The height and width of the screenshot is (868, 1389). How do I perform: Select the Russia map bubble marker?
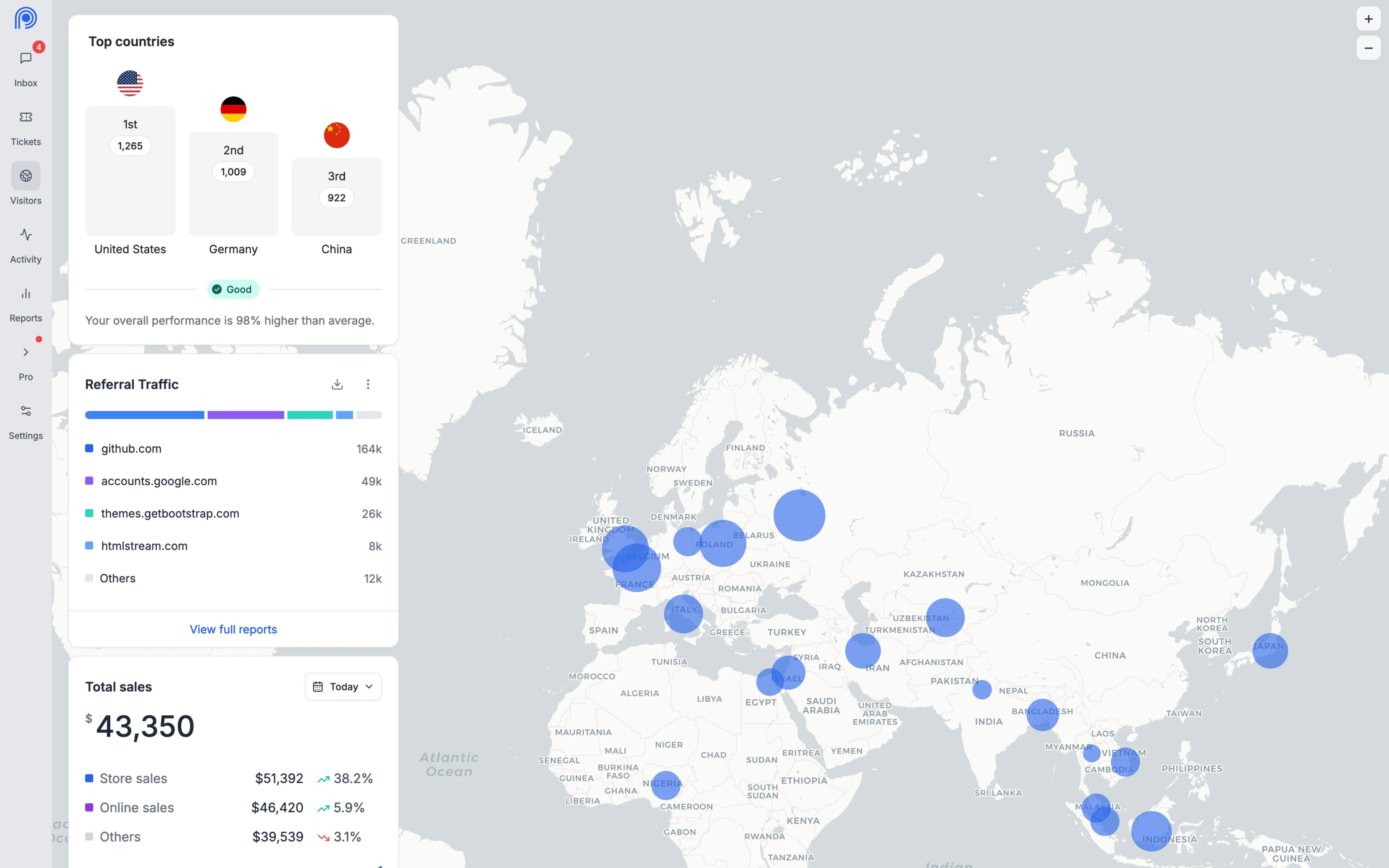click(x=799, y=515)
